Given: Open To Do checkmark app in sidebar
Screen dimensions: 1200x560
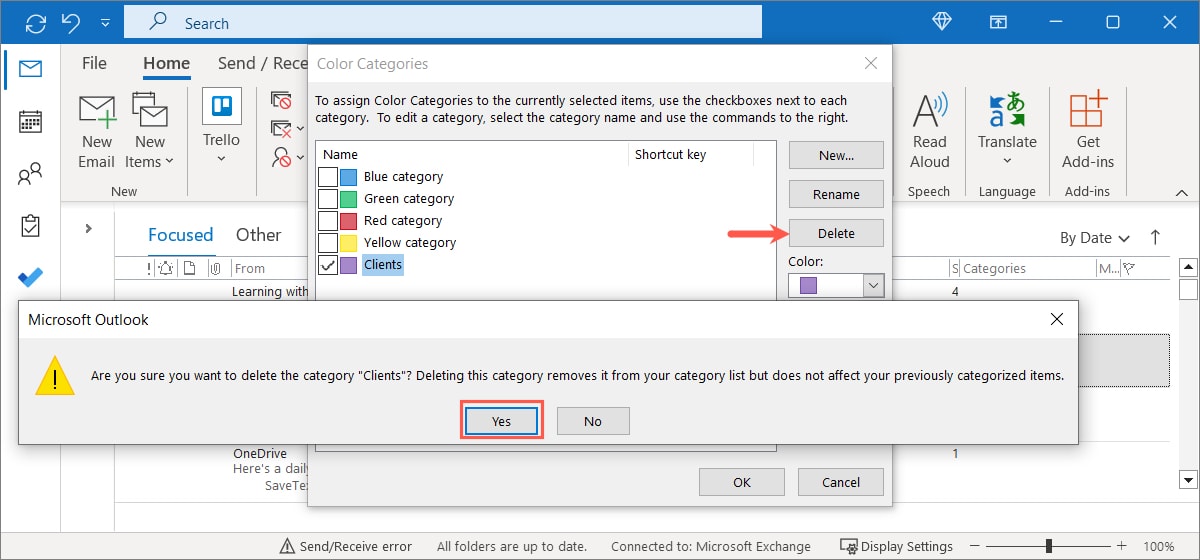Looking at the screenshot, I should click(30, 278).
